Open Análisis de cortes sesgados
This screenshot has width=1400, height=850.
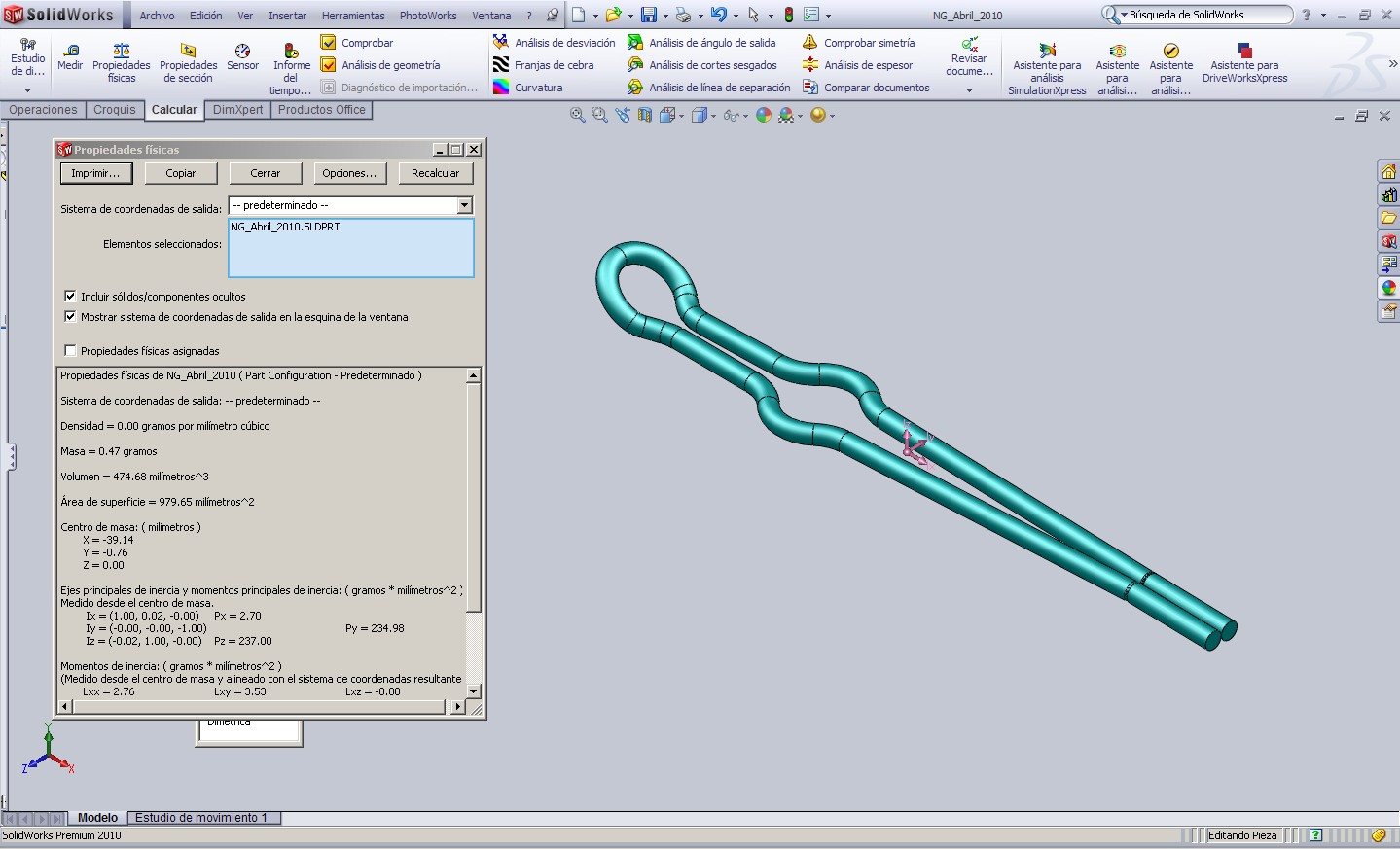702,65
